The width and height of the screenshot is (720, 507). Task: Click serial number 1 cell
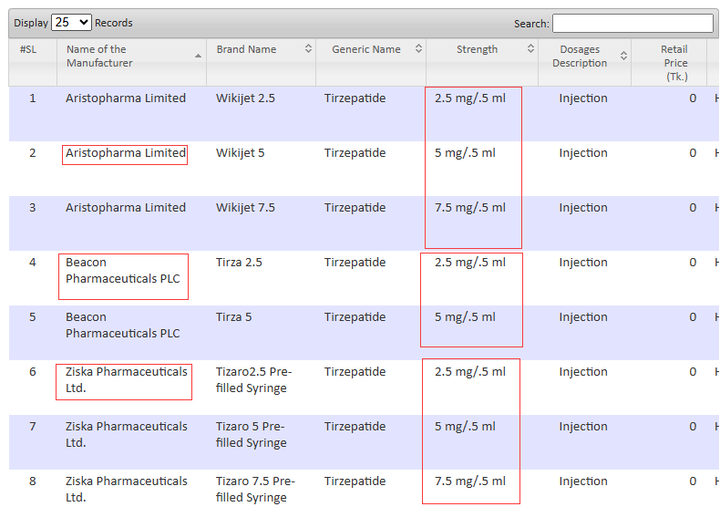(33, 98)
